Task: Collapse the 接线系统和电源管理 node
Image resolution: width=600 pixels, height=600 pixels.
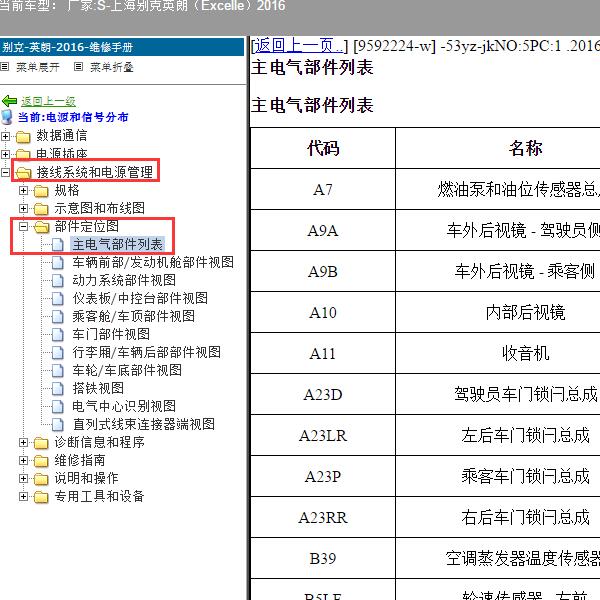Action: pyautogui.click(x=5, y=173)
